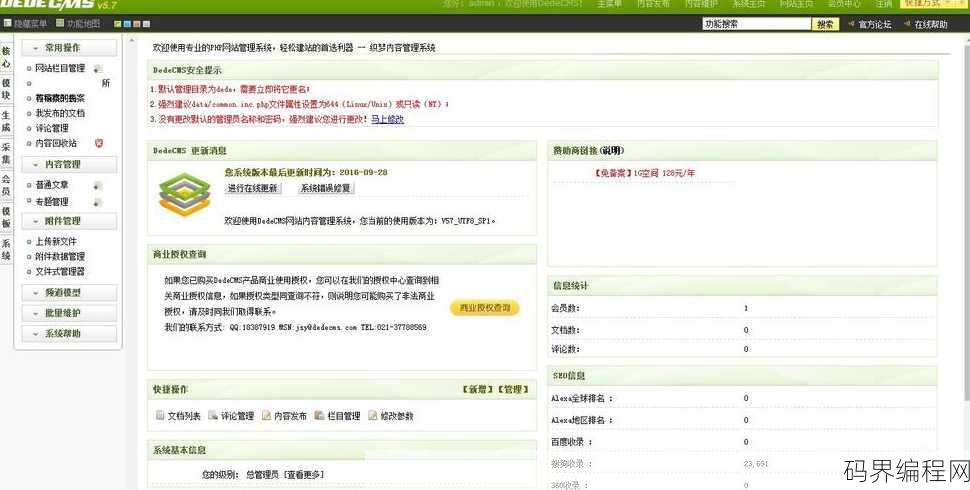The height and width of the screenshot is (490, 970).
Task: Open the 在线帮助 link
Action: pos(930,24)
